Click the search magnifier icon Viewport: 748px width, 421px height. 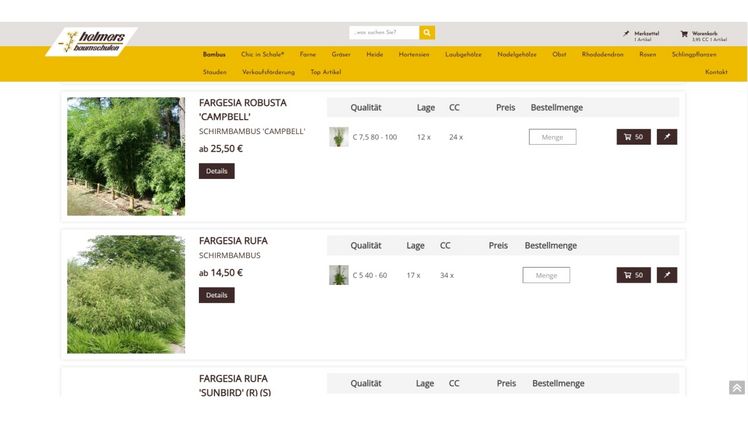[x=427, y=32]
